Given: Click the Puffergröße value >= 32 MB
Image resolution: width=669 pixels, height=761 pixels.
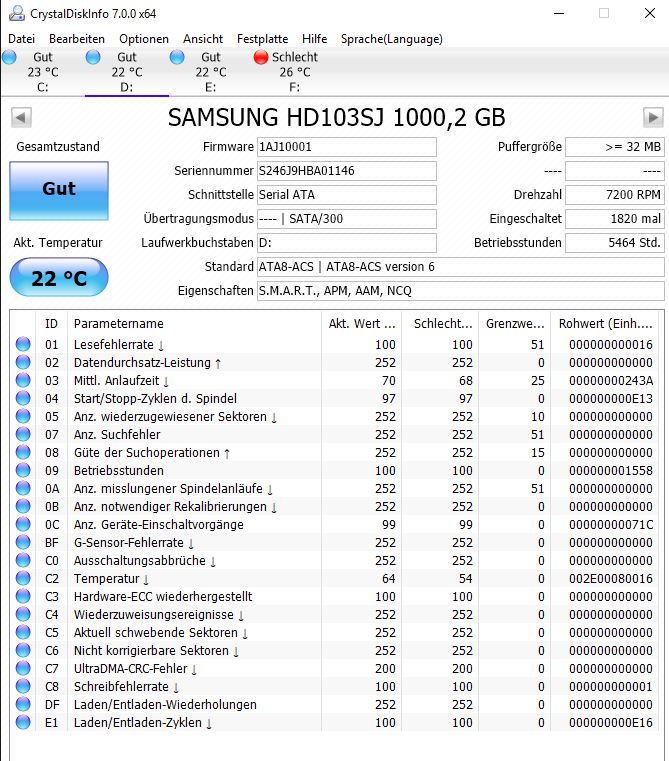Looking at the screenshot, I should [615, 147].
